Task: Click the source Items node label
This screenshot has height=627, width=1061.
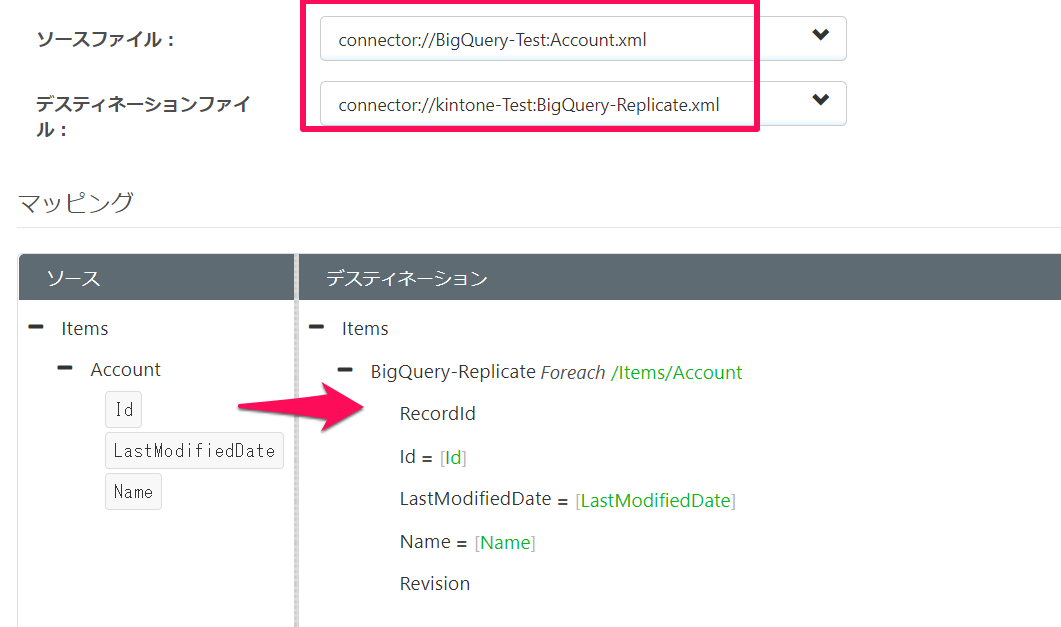Action: 85,329
